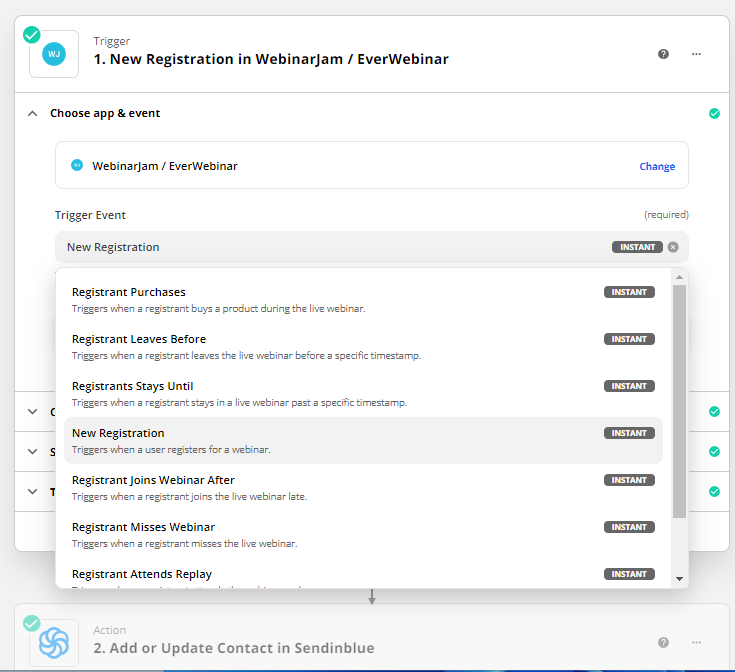Click the dropdown list scrollbar thumb
735x672 pixels.
679,401
